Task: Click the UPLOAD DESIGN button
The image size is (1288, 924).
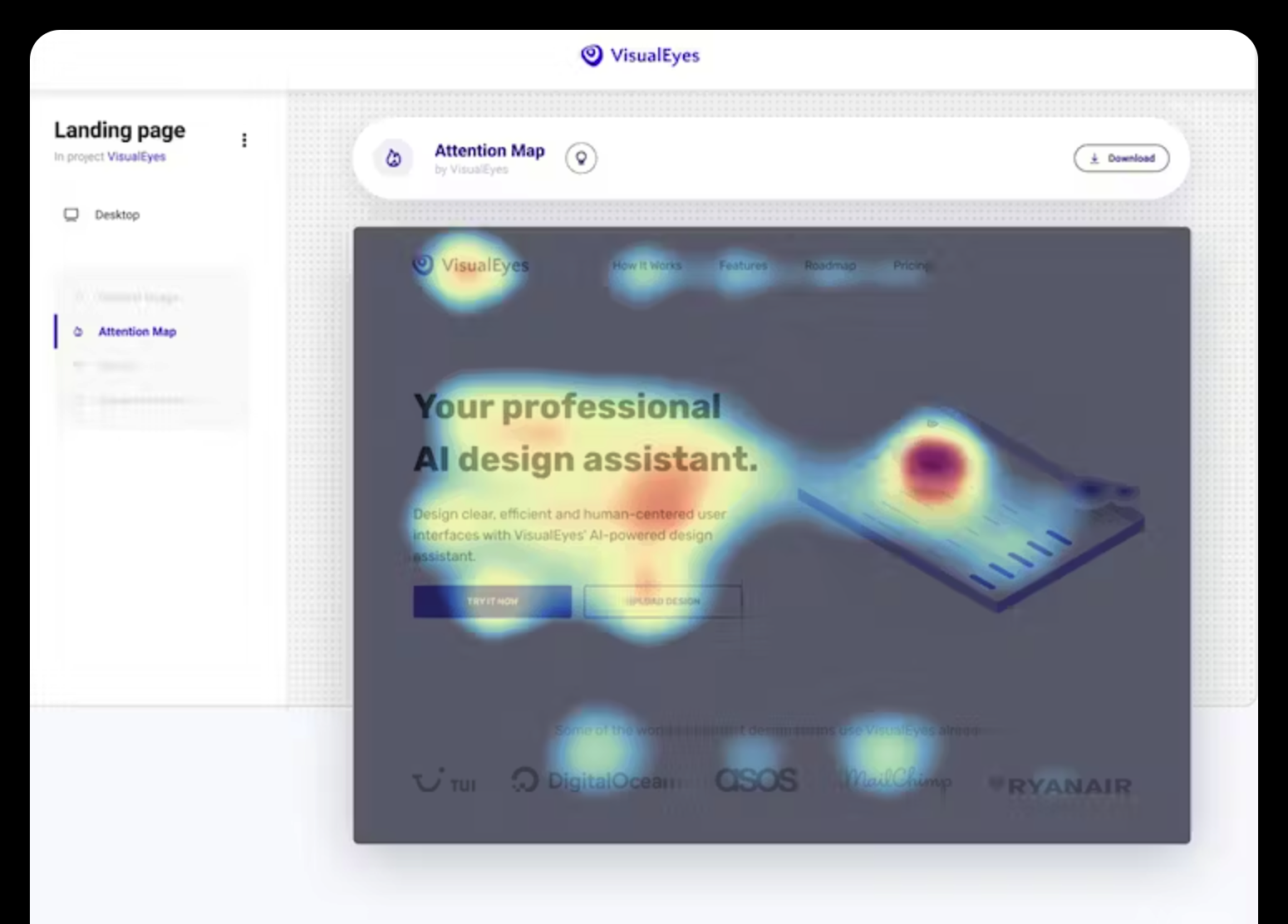Action: 662,601
